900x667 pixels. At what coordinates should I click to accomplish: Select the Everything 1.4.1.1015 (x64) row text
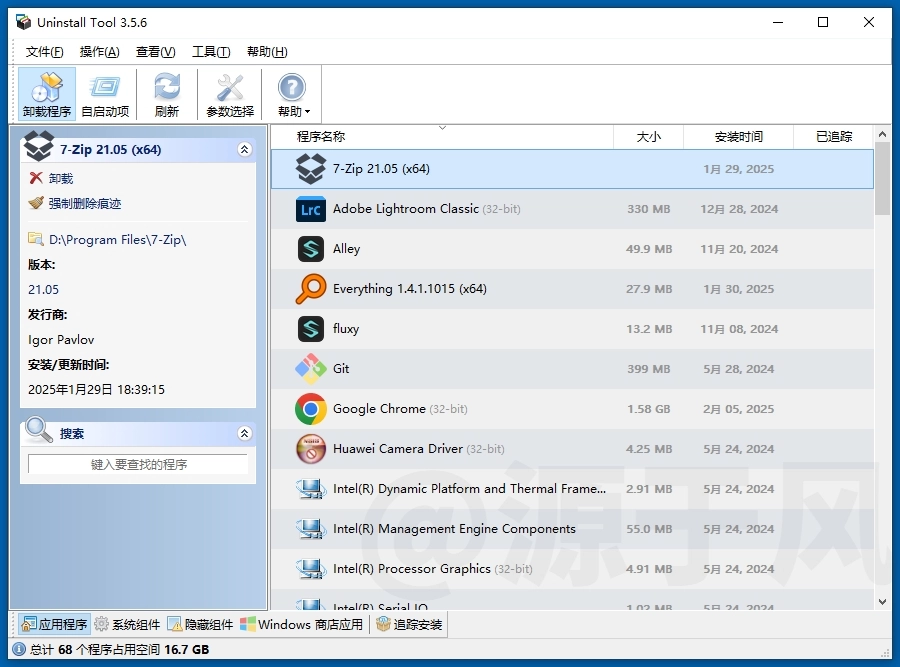[x=410, y=289]
